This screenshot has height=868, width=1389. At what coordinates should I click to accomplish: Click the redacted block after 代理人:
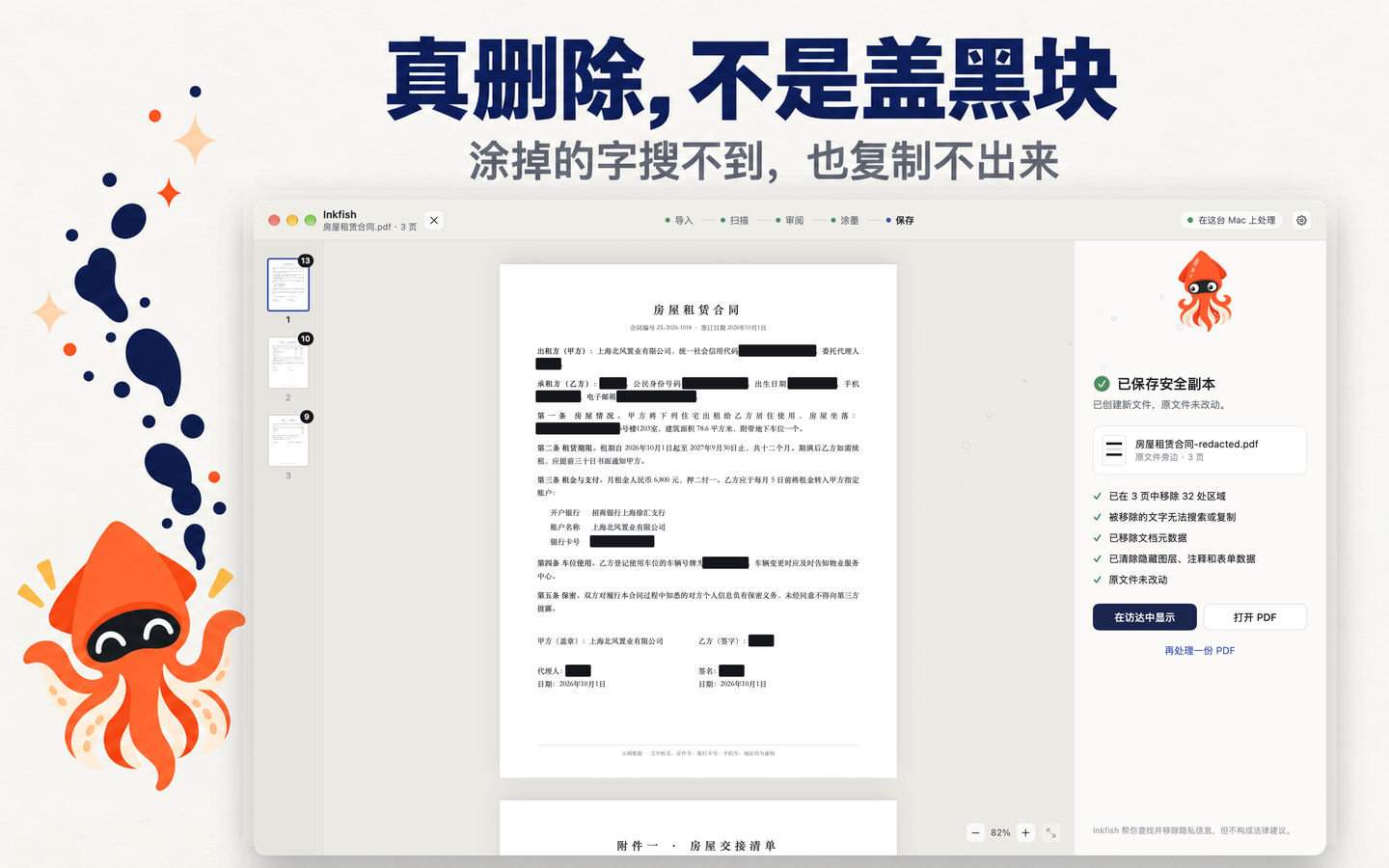[x=578, y=670]
